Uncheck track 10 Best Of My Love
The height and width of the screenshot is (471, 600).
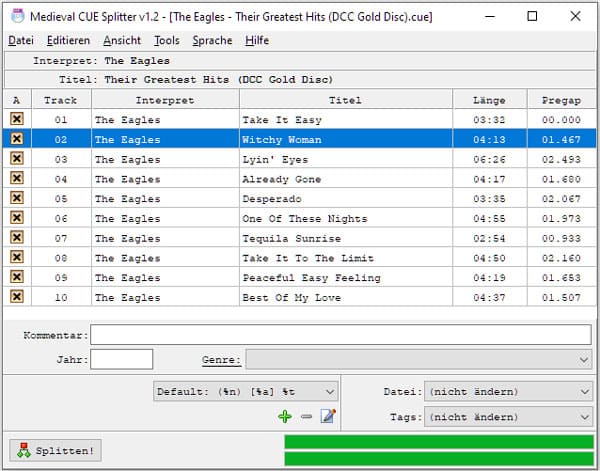(x=17, y=297)
